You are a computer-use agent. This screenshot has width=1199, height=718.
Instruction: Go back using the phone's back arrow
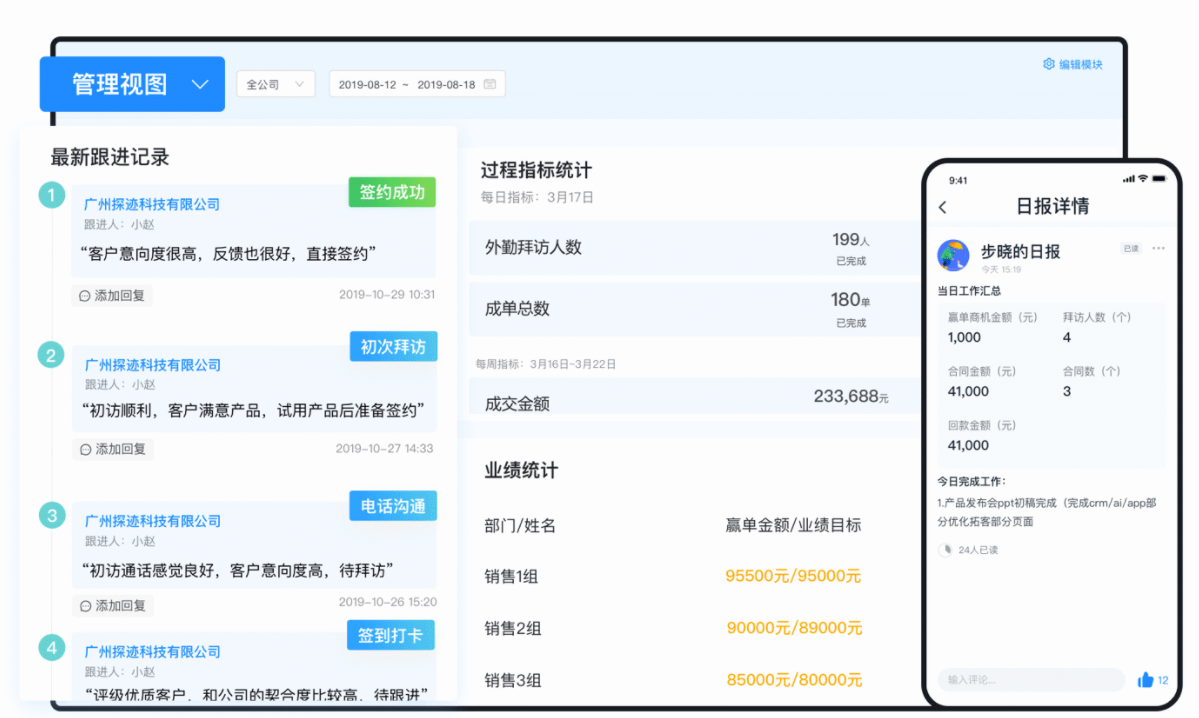click(943, 207)
